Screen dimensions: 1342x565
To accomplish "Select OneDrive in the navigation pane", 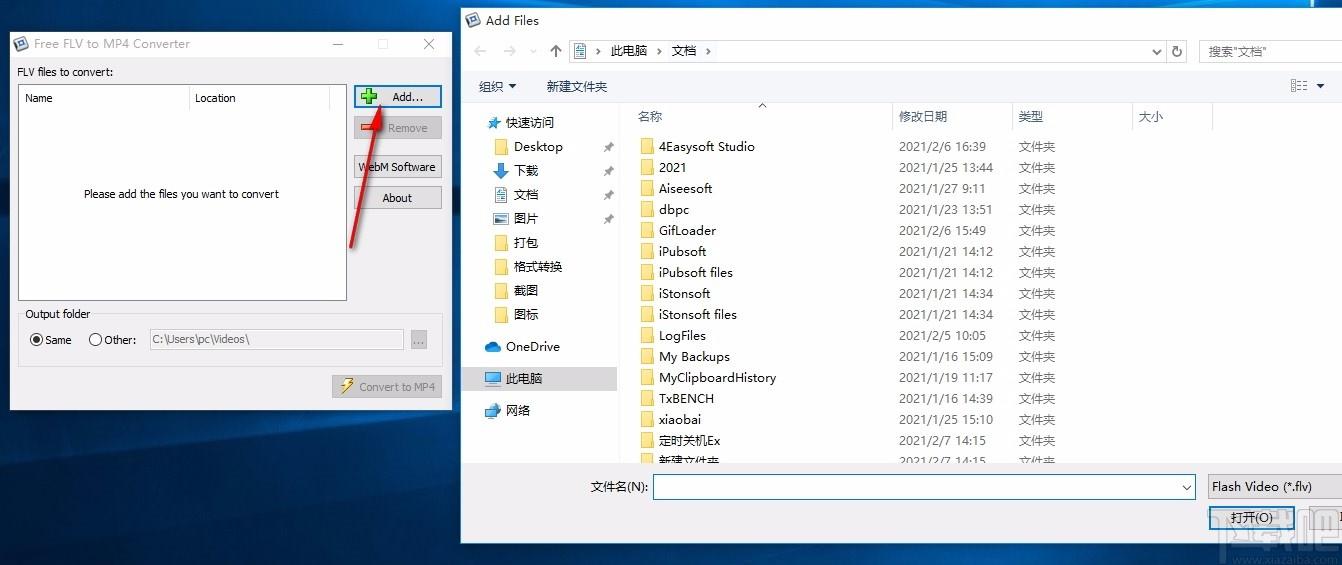I will pyautogui.click(x=532, y=347).
